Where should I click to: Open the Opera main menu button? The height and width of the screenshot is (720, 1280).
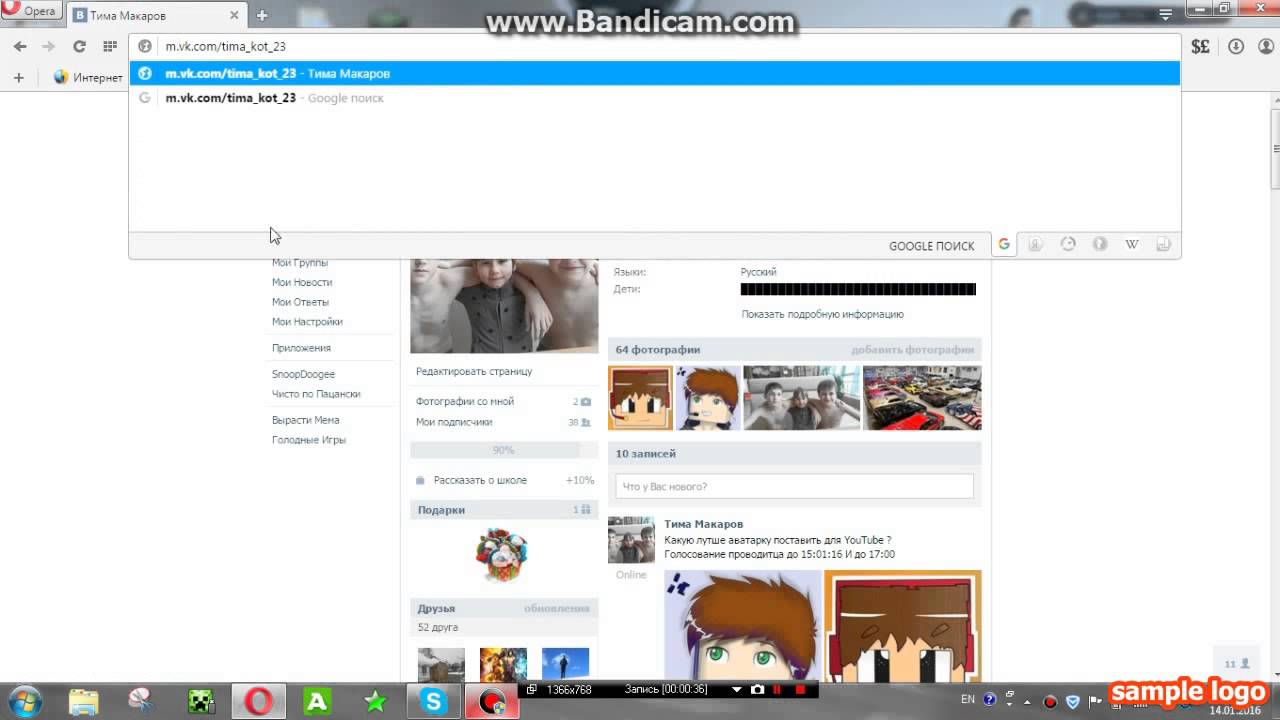tap(31, 11)
